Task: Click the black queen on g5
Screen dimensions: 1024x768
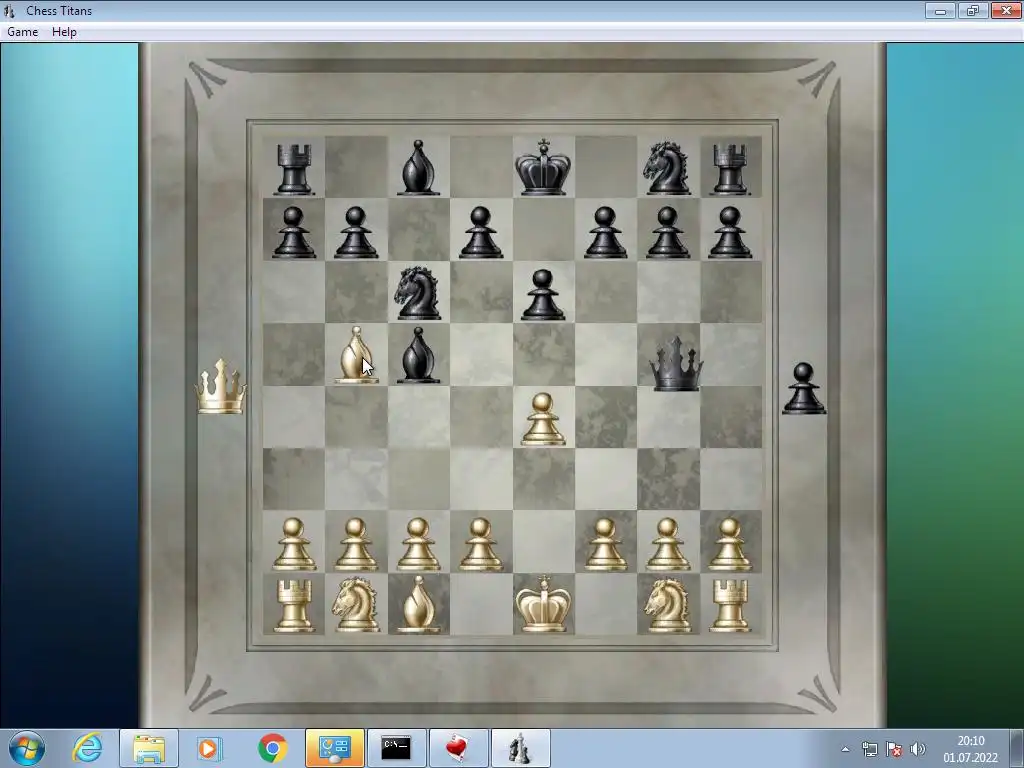Action: click(676, 364)
